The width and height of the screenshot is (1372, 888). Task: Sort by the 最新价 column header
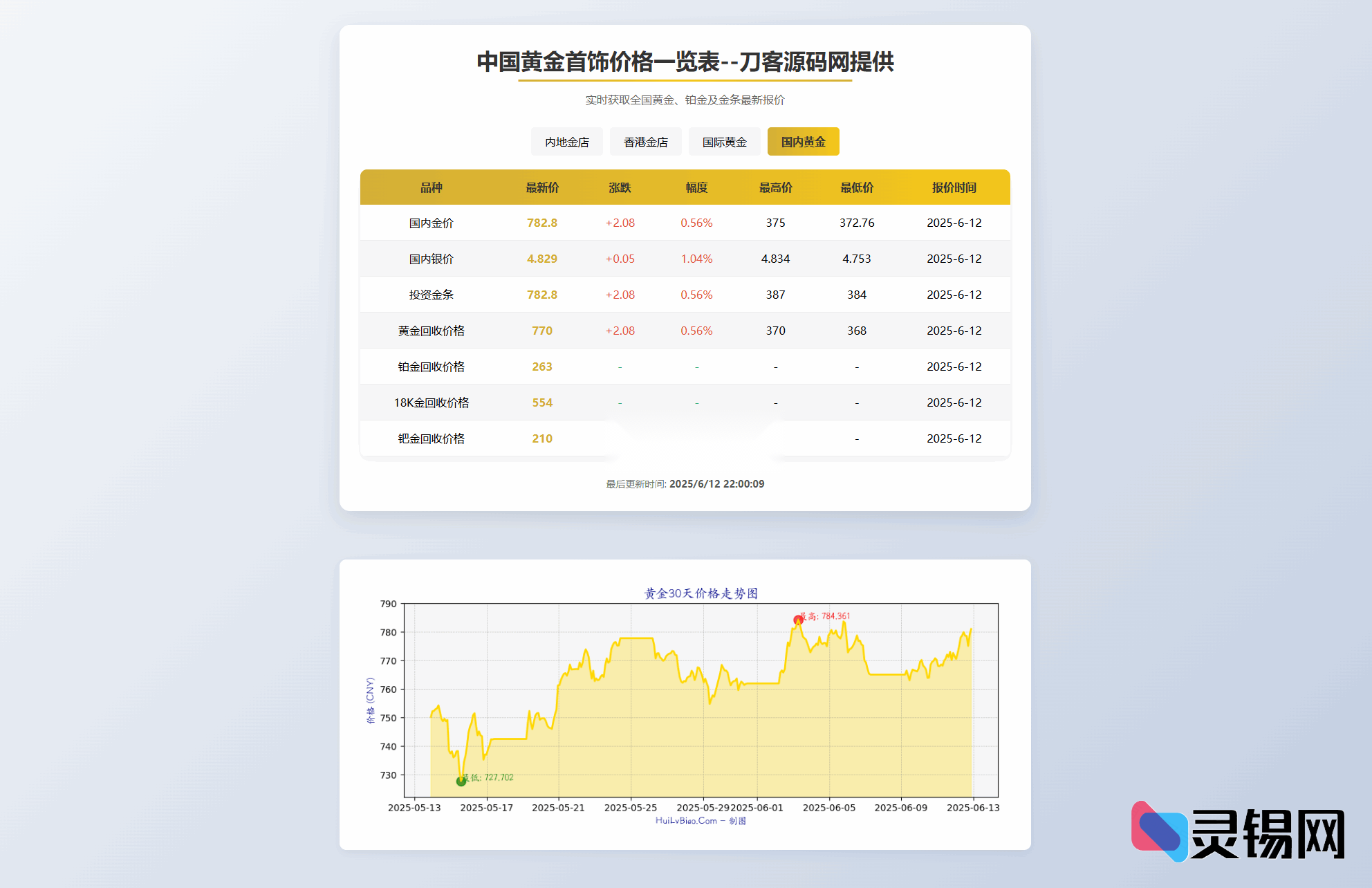point(541,187)
